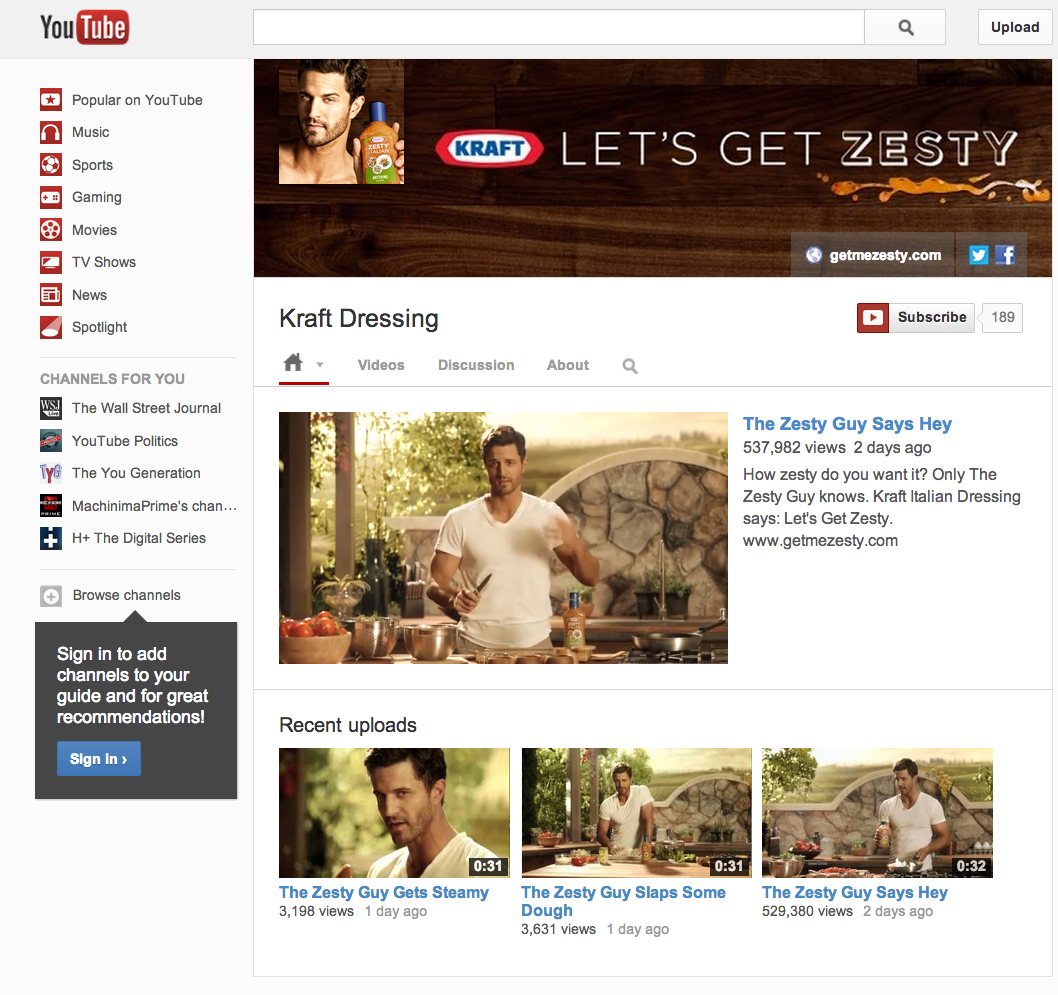Viewport: 1058px width, 995px height.
Task: Click the Gaming controller icon
Action: point(51,197)
